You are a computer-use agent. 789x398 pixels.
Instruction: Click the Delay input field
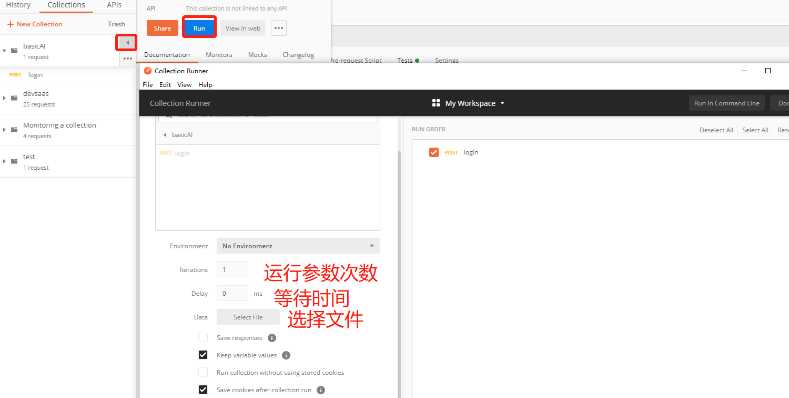232,293
